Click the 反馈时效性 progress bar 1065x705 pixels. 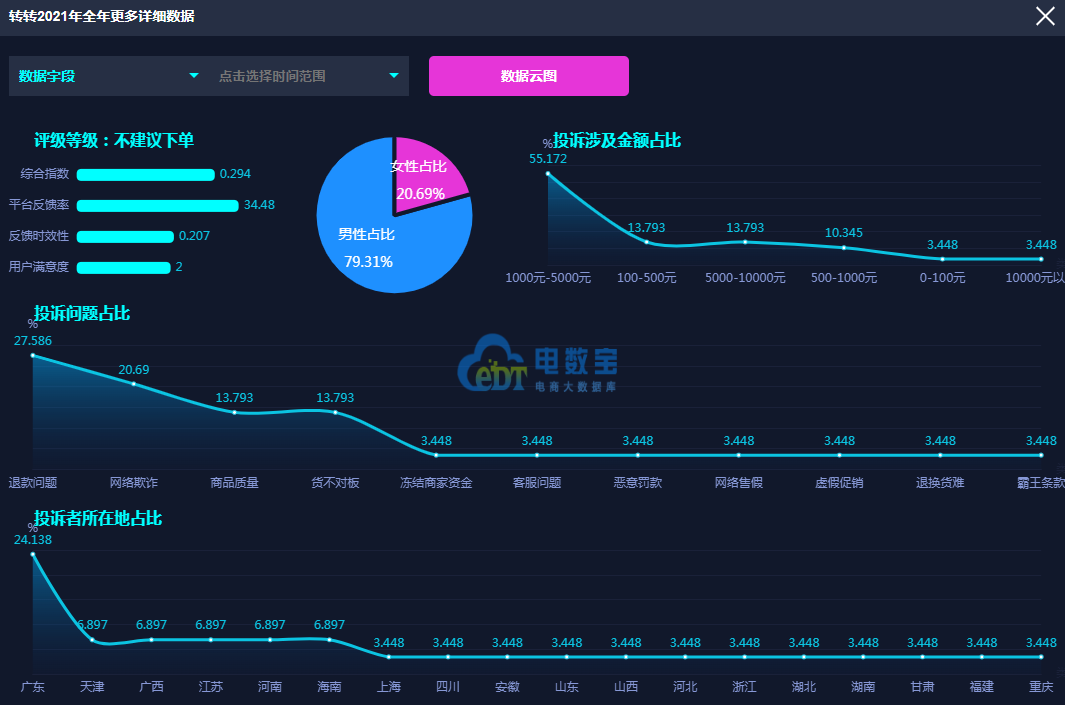pyautogui.click(x=125, y=237)
